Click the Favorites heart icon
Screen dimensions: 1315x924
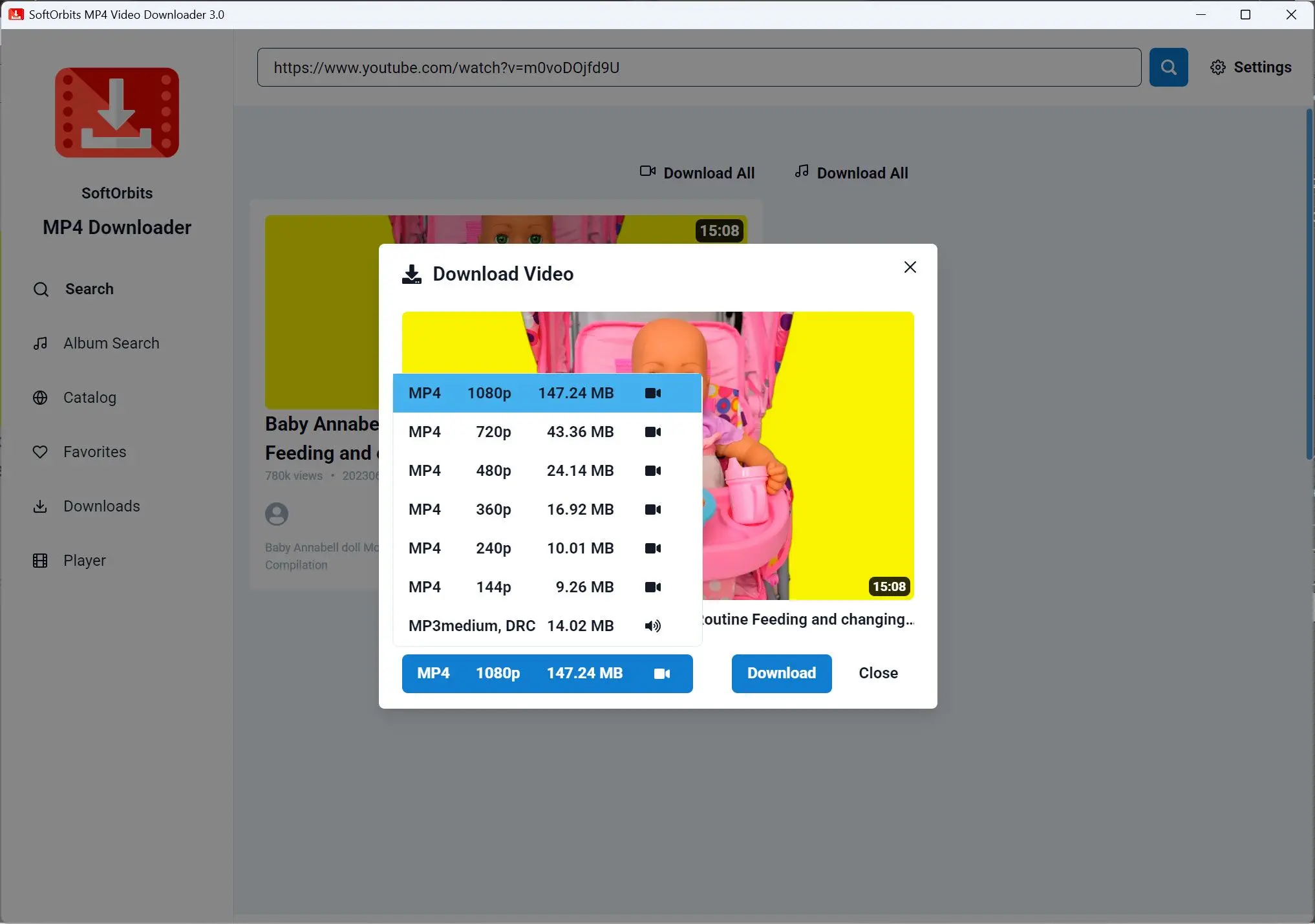(x=40, y=452)
